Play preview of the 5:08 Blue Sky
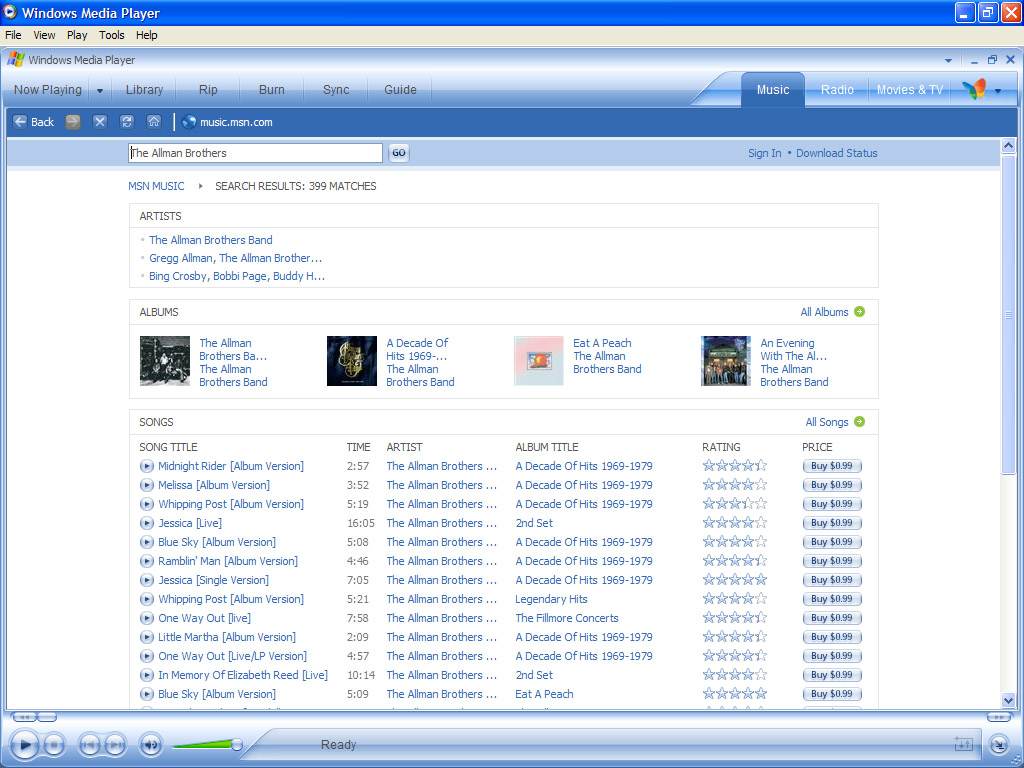 tap(147, 542)
